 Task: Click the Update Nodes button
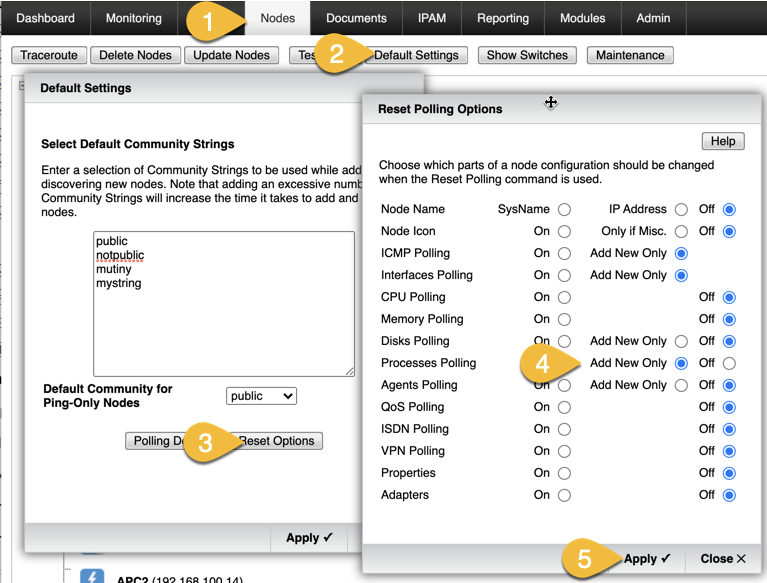click(231, 55)
